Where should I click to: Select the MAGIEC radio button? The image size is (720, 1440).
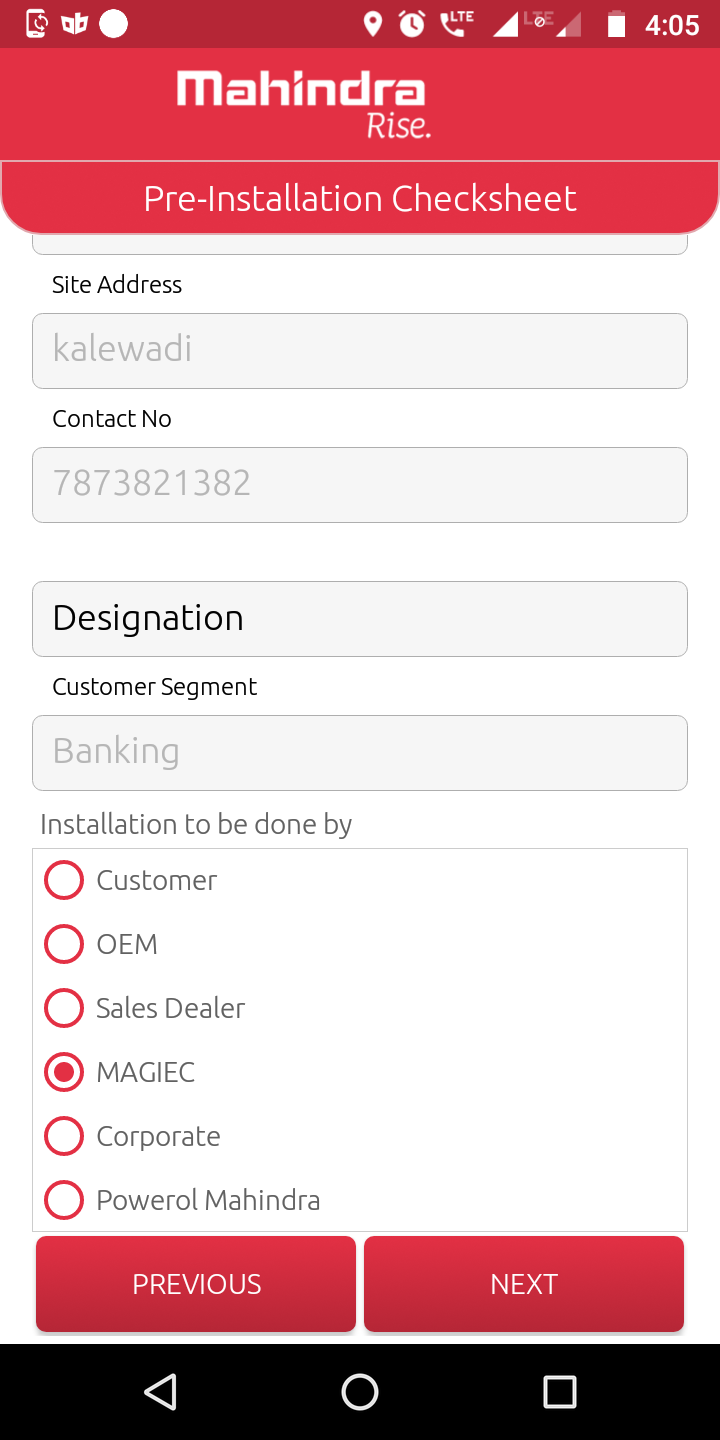click(64, 1072)
